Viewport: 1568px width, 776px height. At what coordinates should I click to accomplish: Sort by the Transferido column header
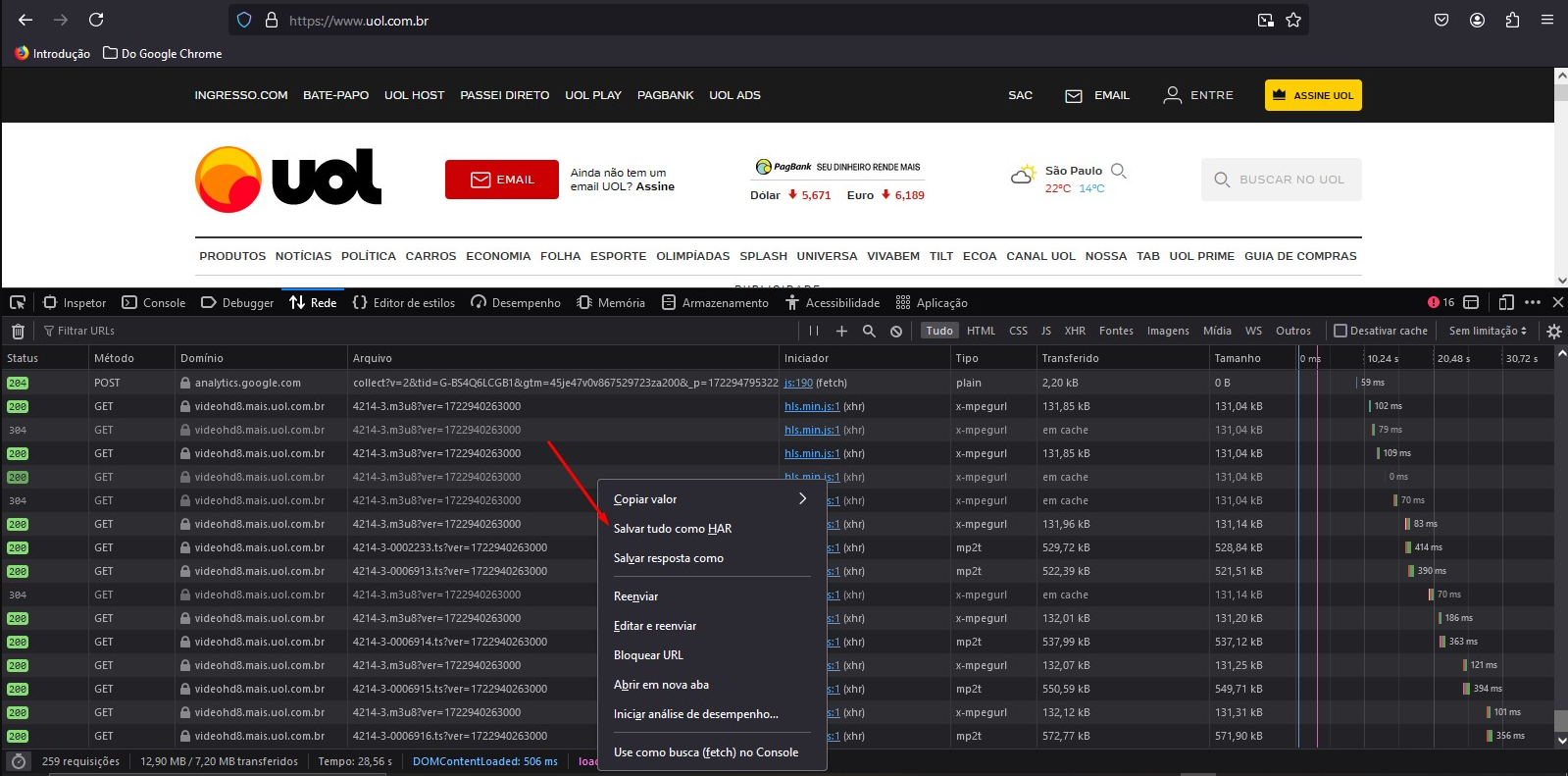point(1122,358)
